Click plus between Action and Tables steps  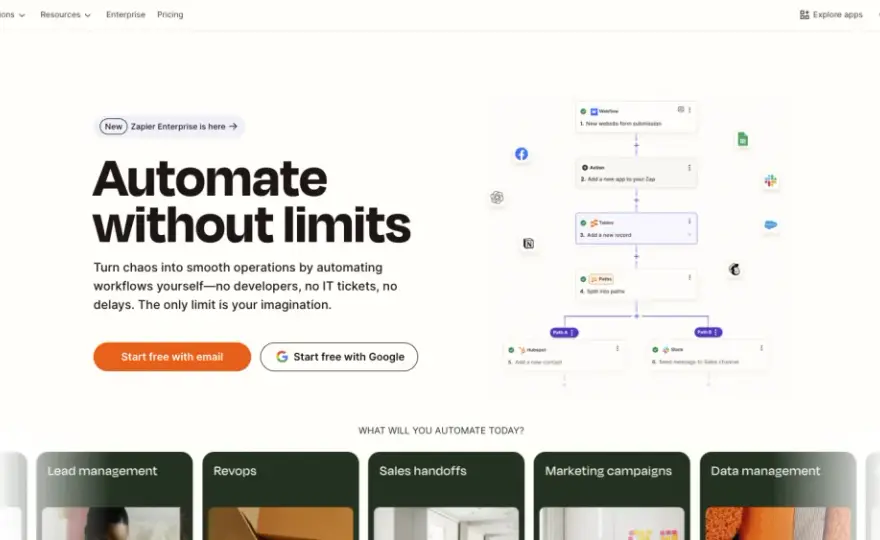(636, 200)
